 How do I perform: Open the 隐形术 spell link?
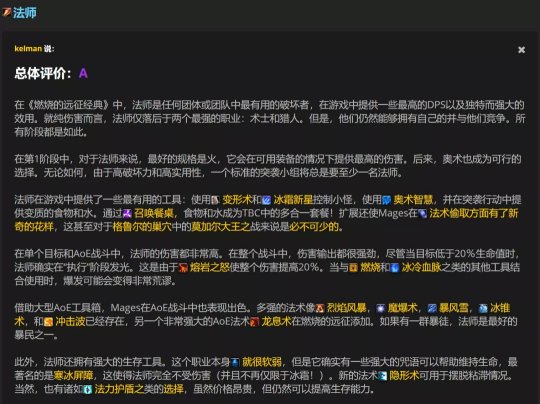(404, 376)
